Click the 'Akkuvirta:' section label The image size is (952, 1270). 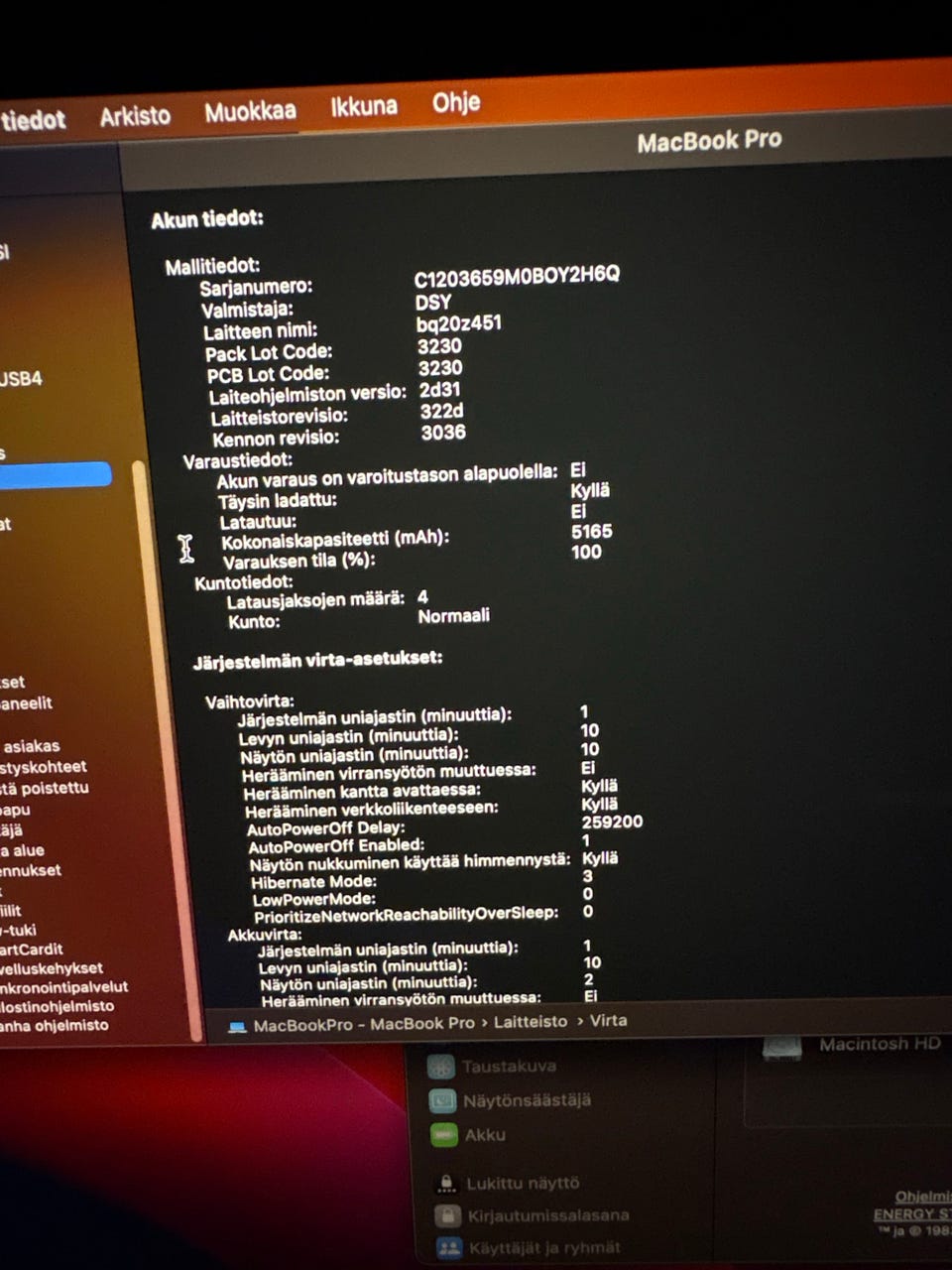coord(265,935)
